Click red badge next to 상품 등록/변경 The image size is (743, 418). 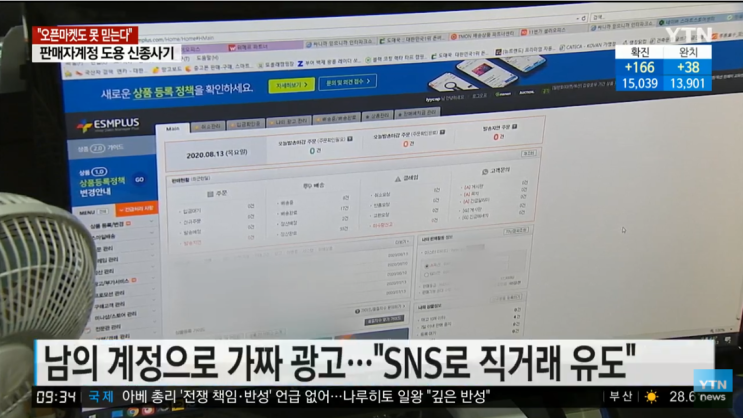tap(128, 224)
